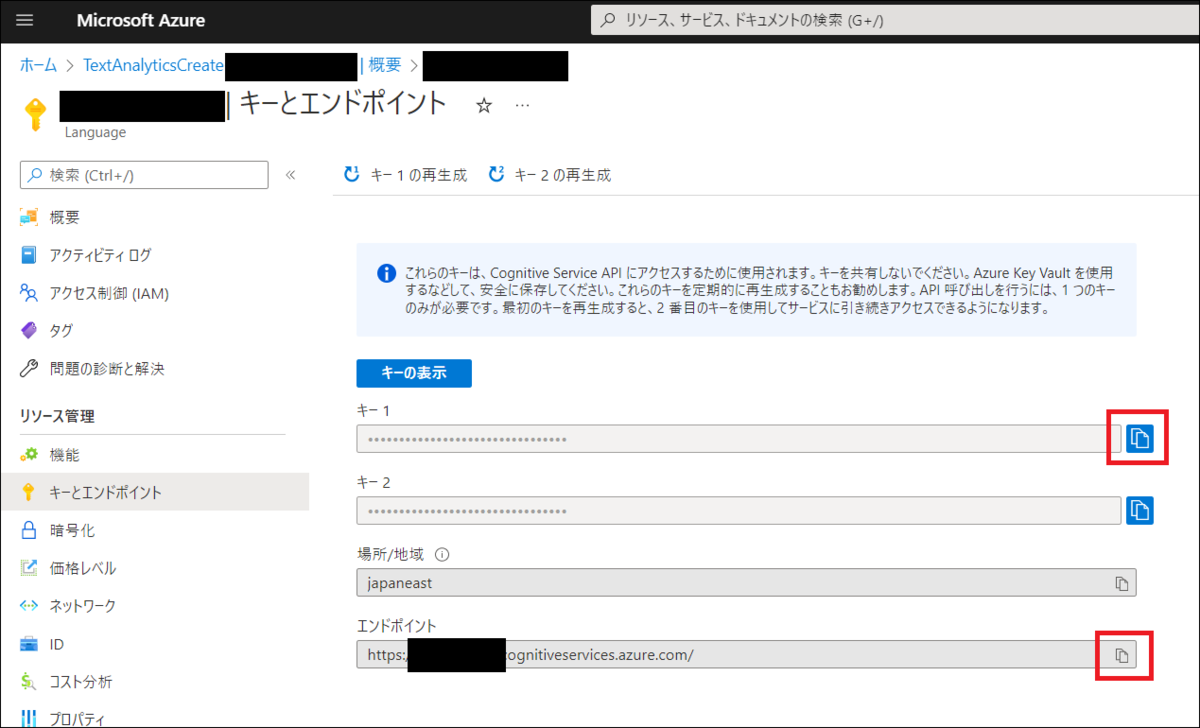Pin the page with the star icon
1200x728 pixels.
coord(484,105)
